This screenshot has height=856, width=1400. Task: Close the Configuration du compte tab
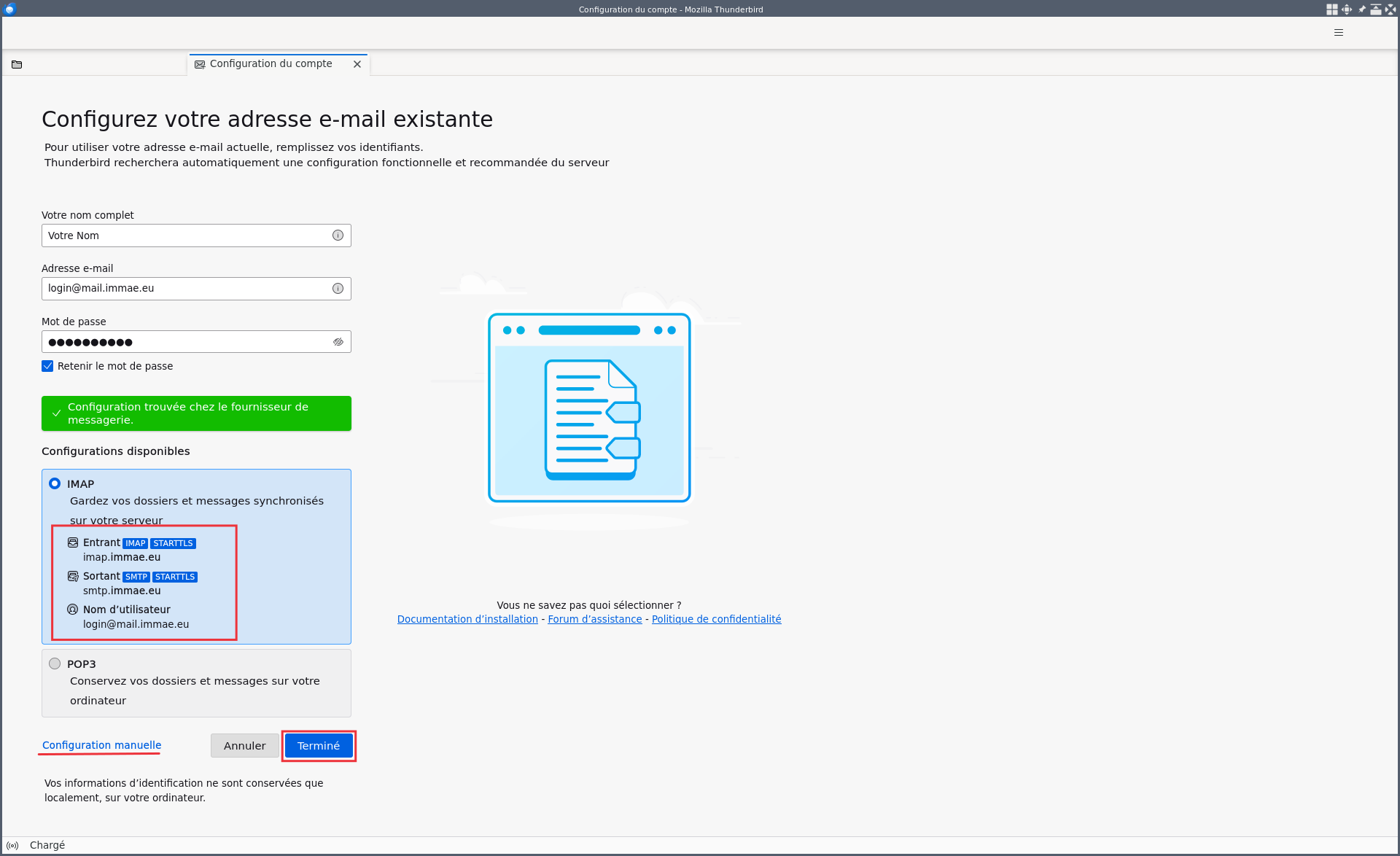click(357, 64)
